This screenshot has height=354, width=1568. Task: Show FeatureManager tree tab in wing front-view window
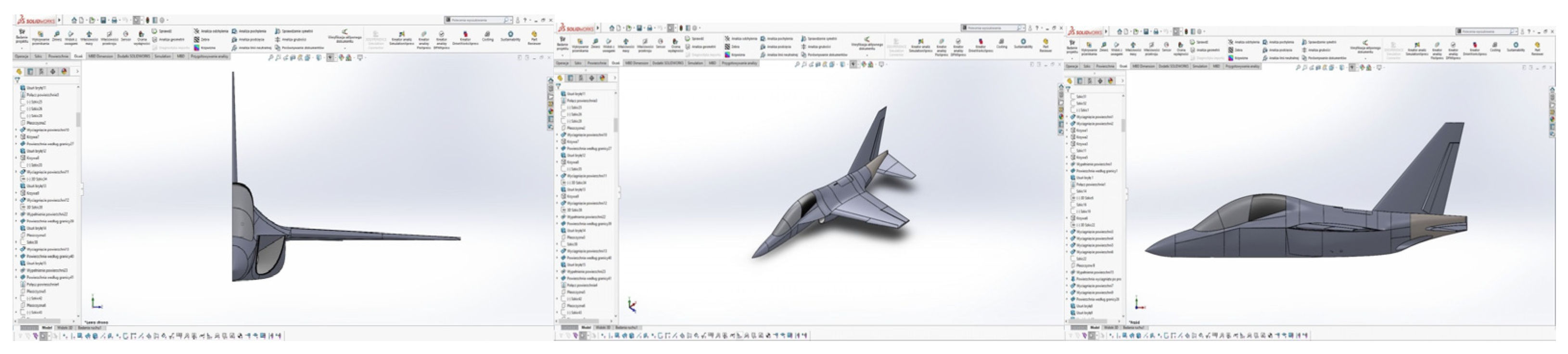19,71
